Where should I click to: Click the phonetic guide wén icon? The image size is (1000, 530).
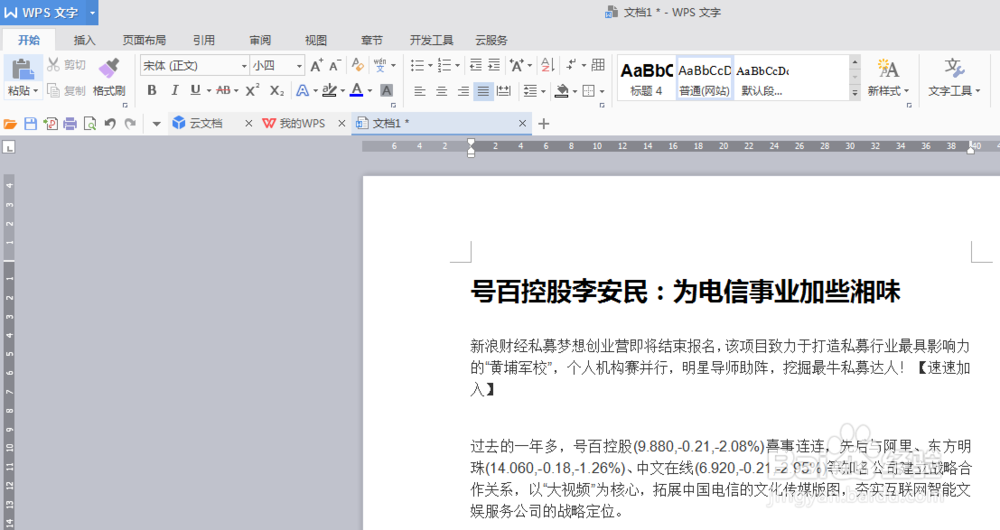[x=380, y=65]
